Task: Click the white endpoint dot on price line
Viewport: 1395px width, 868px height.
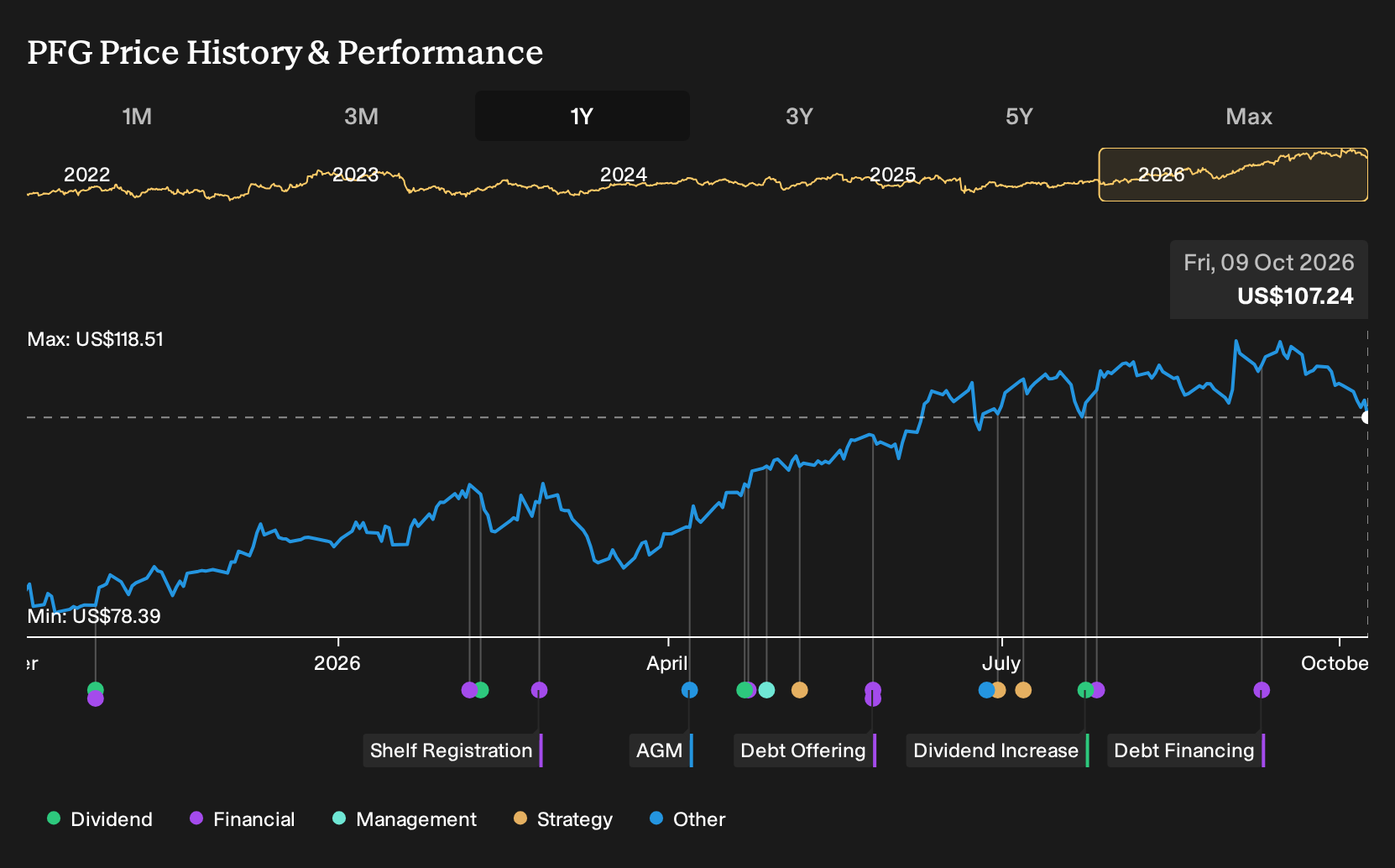Action: (1366, 417)
